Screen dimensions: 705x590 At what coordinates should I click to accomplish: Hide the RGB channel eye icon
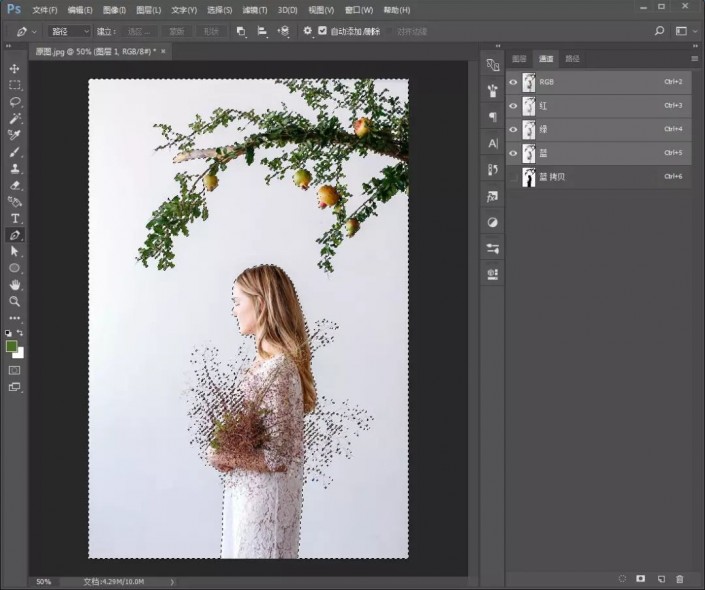513,82
